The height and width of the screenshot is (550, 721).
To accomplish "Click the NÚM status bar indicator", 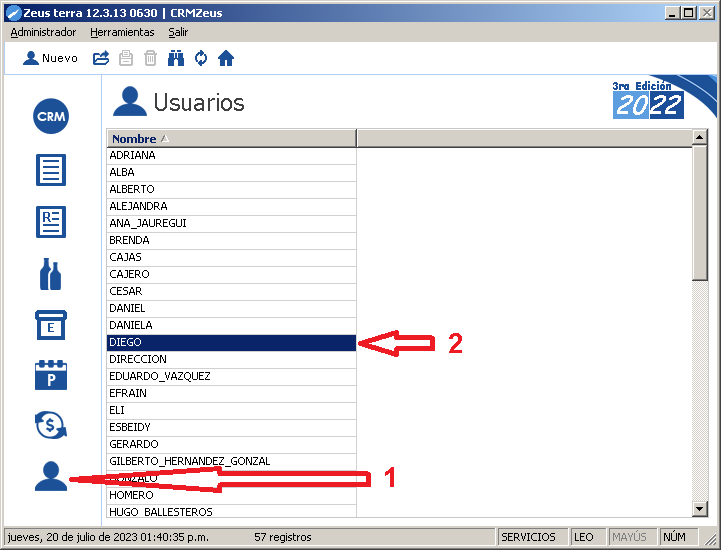I will pyautogui.click(x=678, y=537).
